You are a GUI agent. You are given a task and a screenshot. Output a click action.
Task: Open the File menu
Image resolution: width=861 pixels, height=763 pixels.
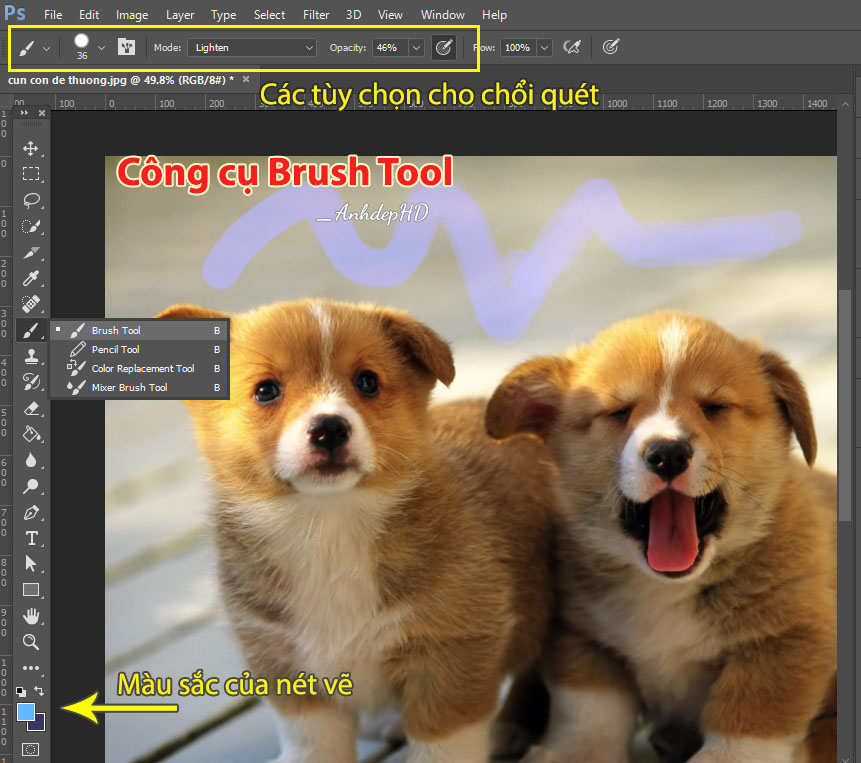pyautogui.click(x=53, y=15)
